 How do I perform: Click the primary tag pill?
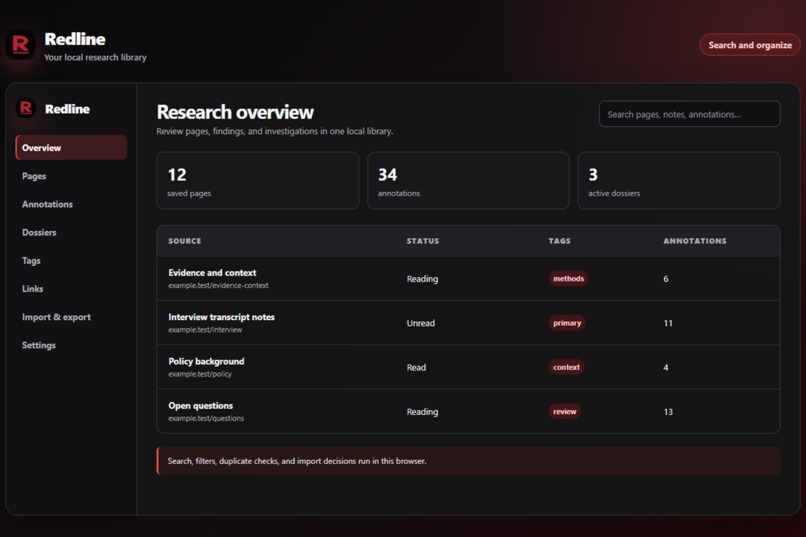tap(567, 323)
